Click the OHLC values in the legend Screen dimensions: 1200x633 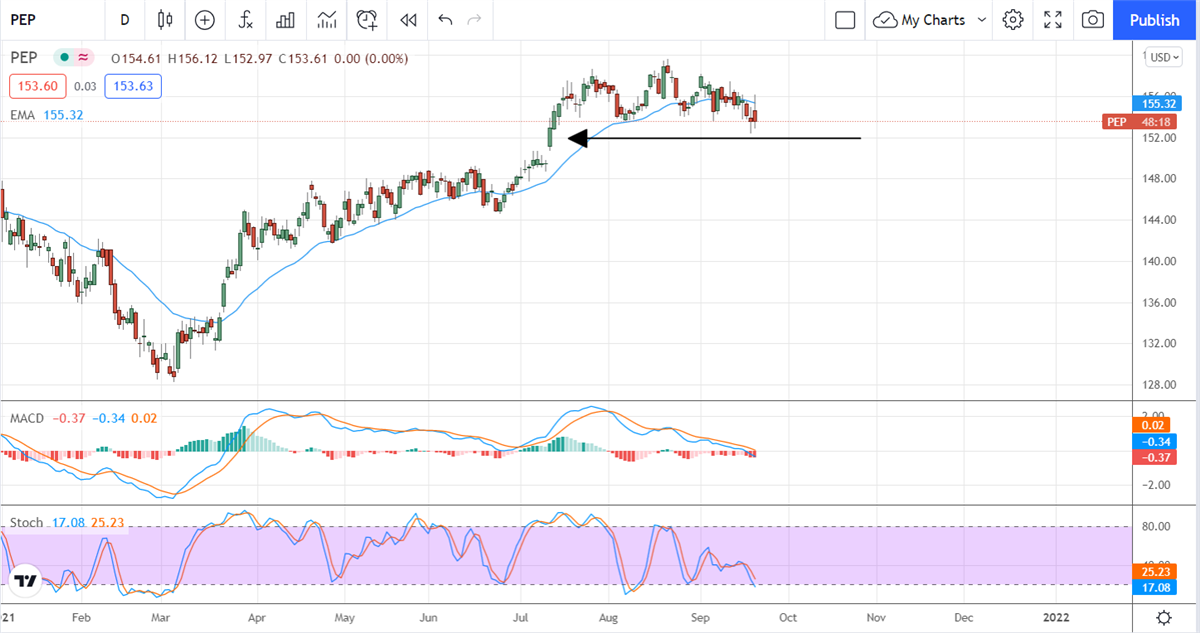259,58
